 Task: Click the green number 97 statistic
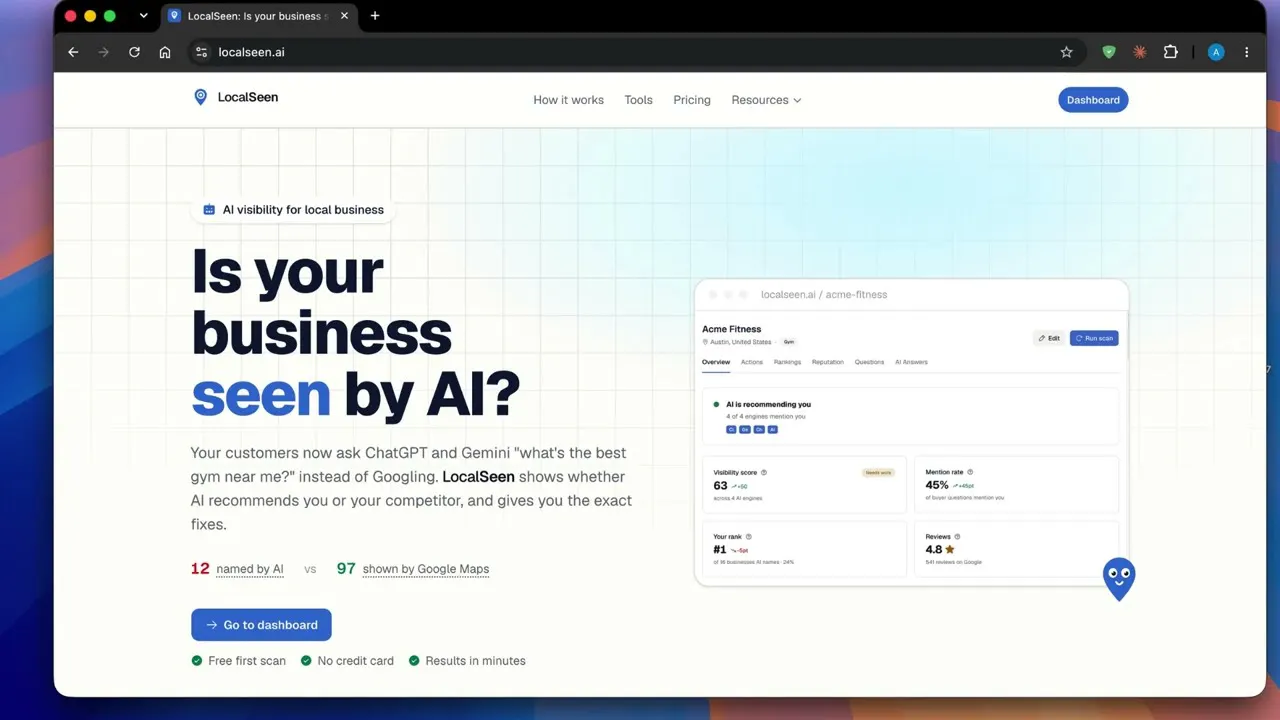click(346, 568)
